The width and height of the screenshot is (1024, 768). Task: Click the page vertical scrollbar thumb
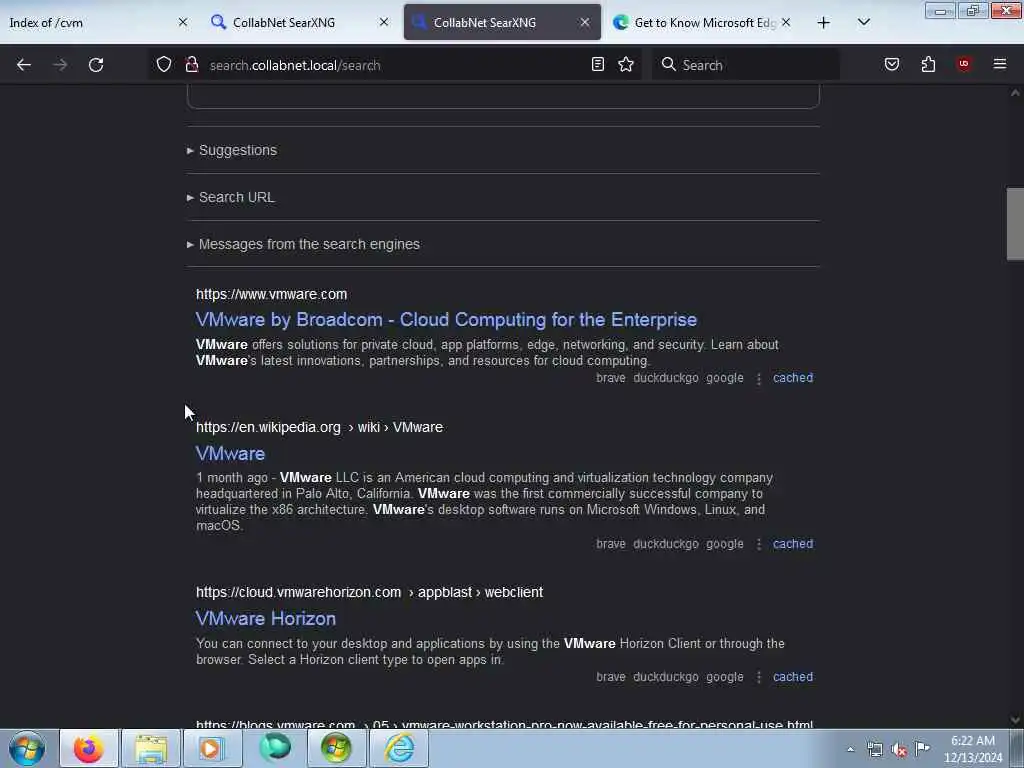[1015, 224]
